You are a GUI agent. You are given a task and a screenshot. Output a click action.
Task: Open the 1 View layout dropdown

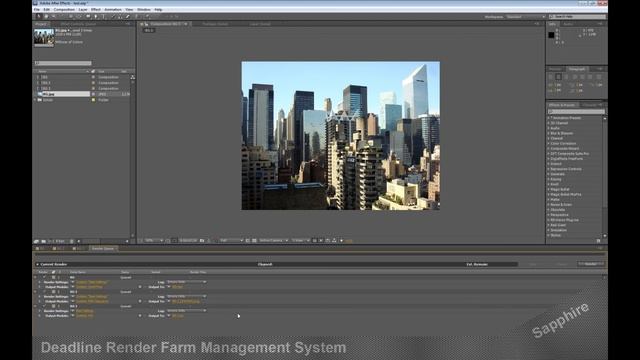300,241
